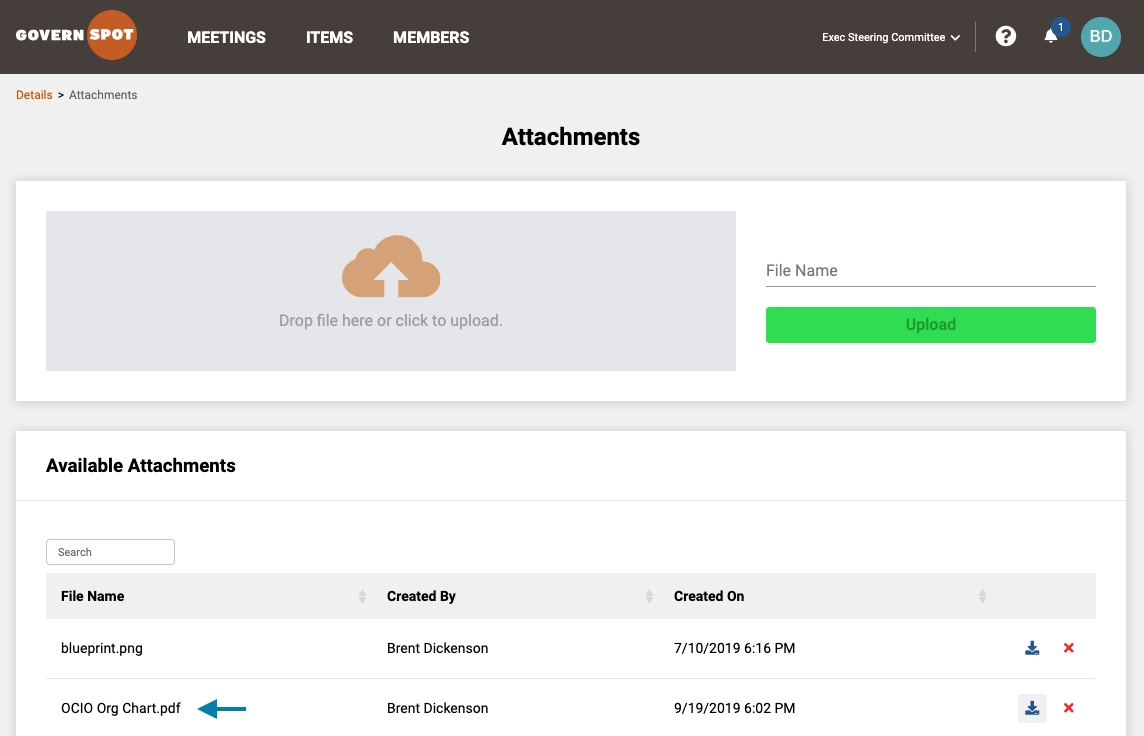Sort by the Created On column arrows
The height and width of the screenshot is (736, 1144).
(982, 597)
